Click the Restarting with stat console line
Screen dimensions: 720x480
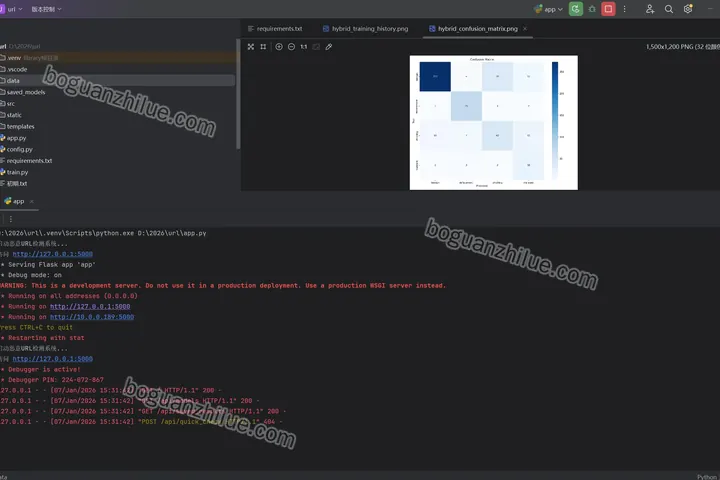(x=42, y=338)
